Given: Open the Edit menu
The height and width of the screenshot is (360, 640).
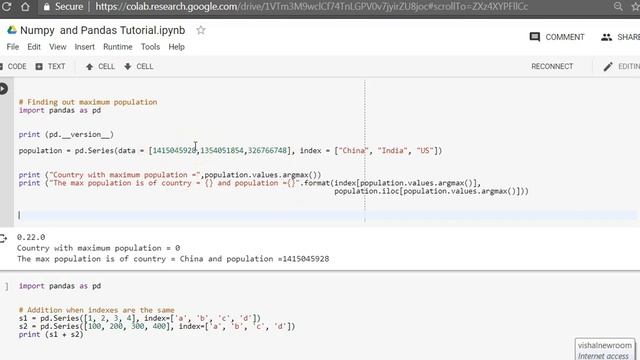Looking at the screenshot, I should [x=34, y=47].
